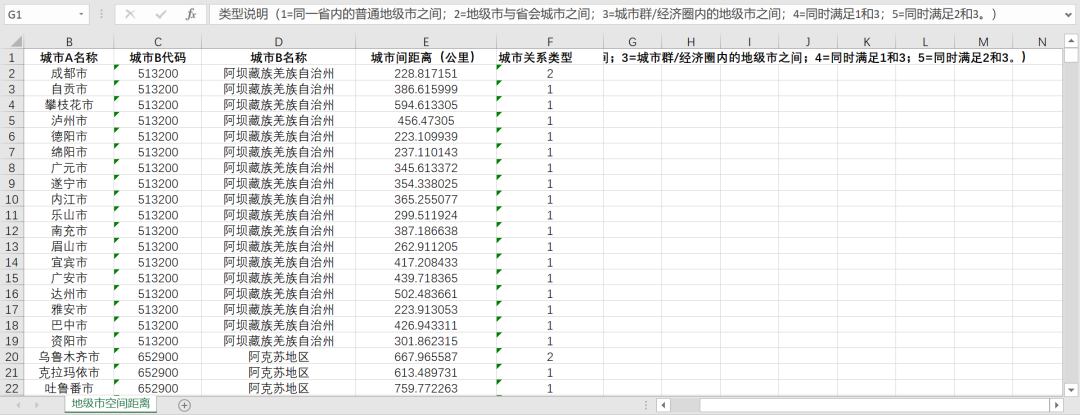Click the tab bar split handle dots
1080x415 pixels.
coord(645,405)
